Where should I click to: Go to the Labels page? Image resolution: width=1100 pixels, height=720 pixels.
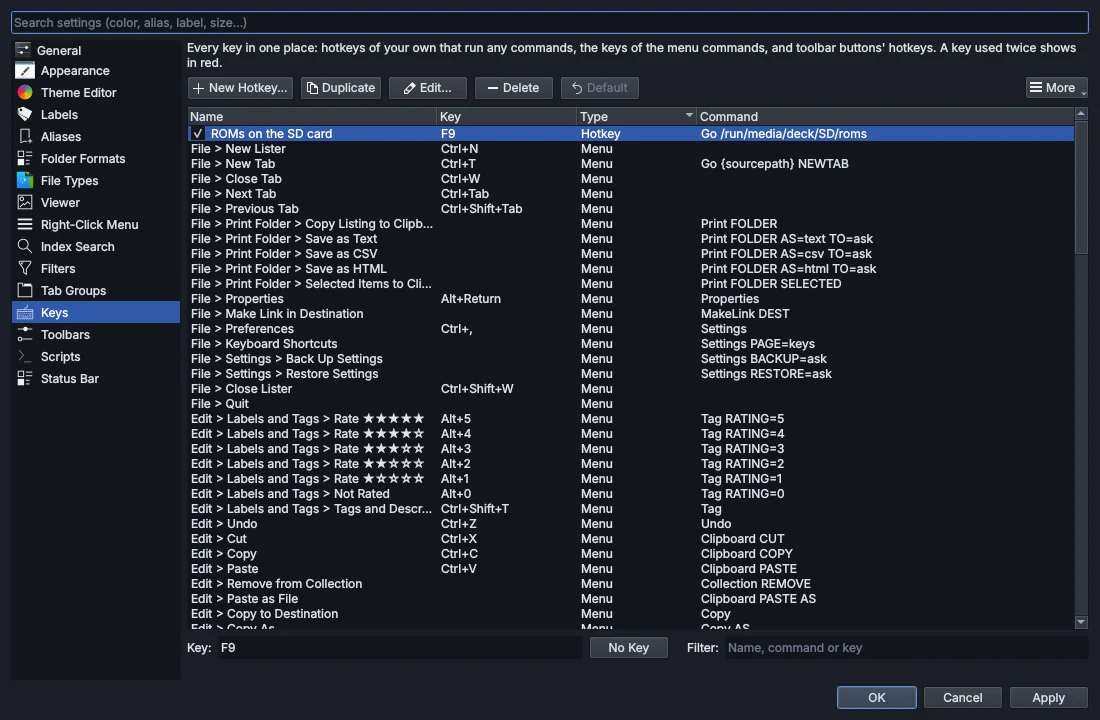click(x=96, y=114)
